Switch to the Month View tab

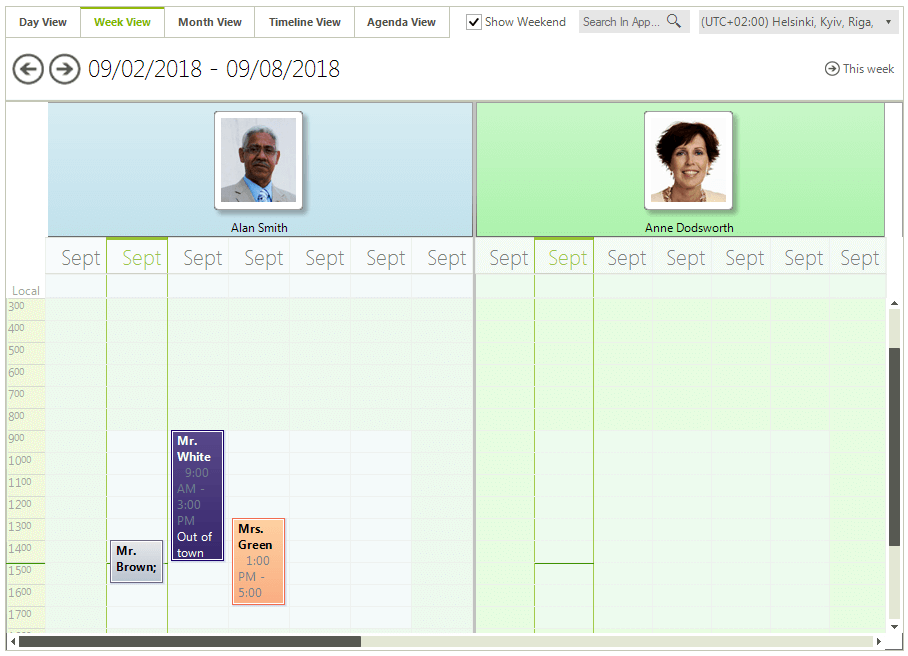pos(209,21)
